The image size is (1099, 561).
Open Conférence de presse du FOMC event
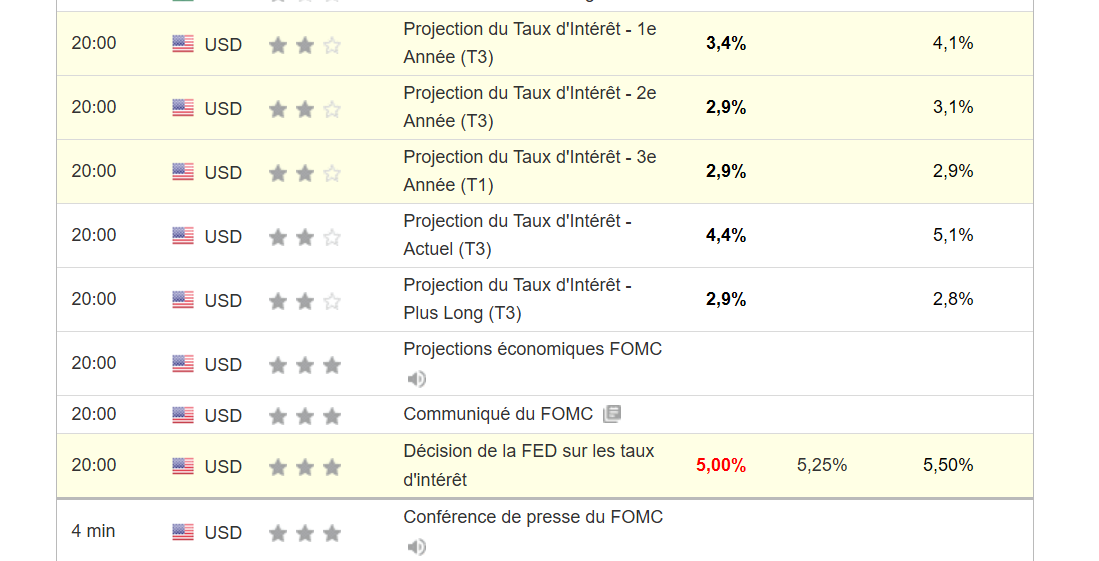[533, 517]
